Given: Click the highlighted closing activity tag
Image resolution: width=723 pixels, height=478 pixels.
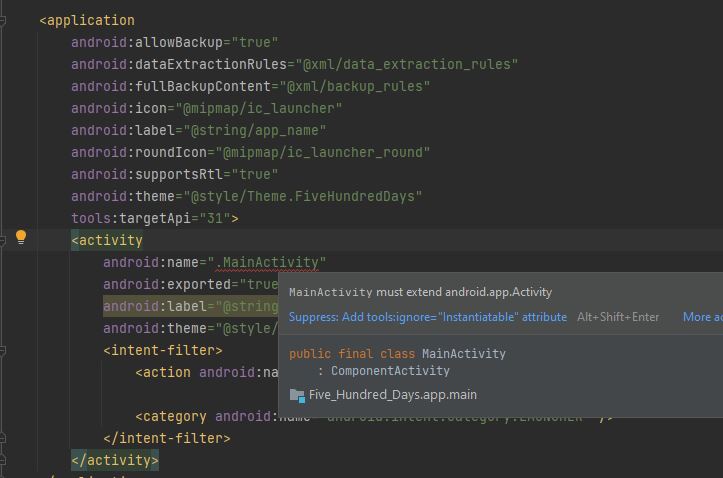Looking at the screenshot, I should (115, 460).
